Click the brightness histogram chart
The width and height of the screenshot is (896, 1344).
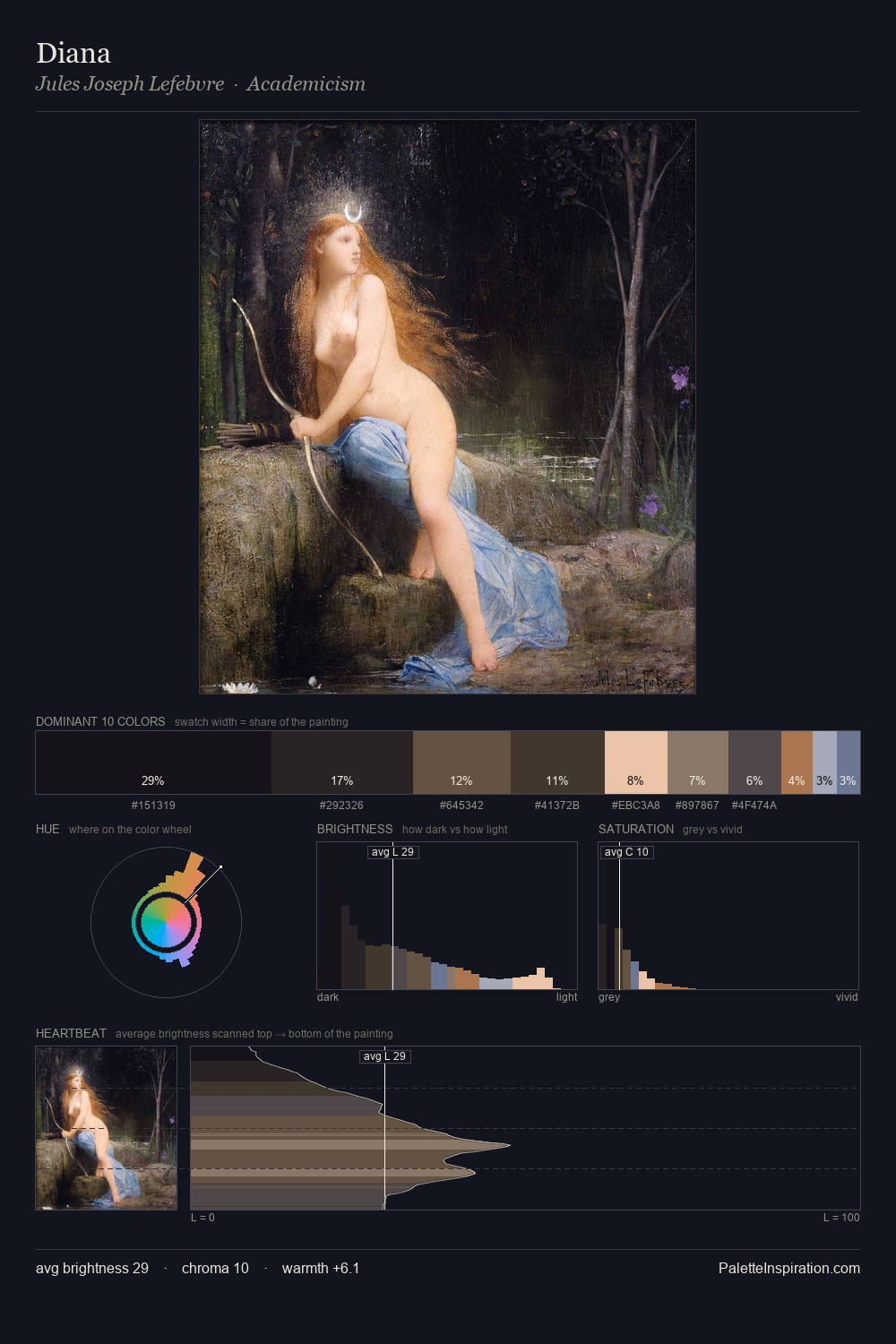point(447,916)
